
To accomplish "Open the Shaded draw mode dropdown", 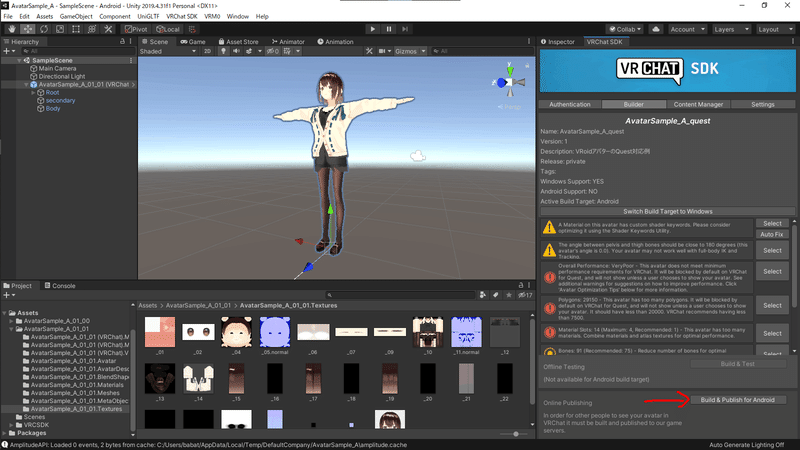I will click(168, 51).
